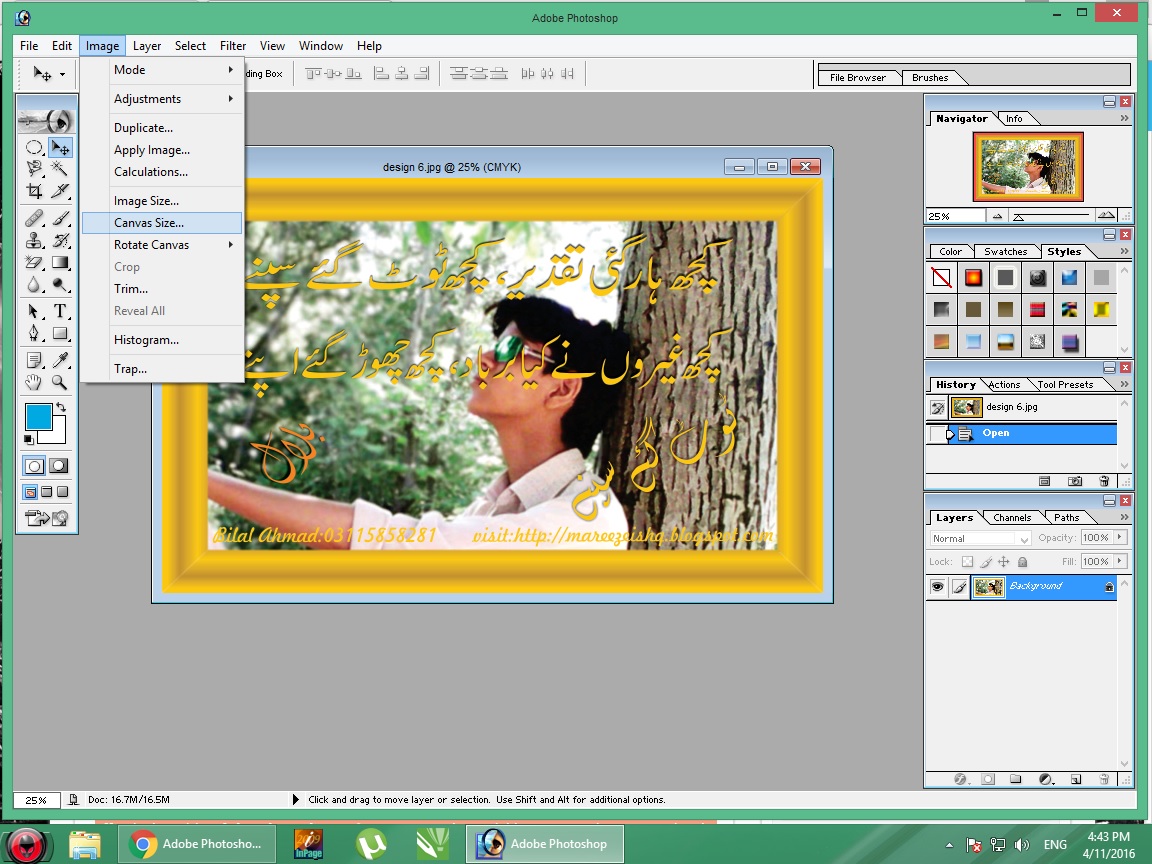Choose Canvas Size from Image menu

[162, 223]
